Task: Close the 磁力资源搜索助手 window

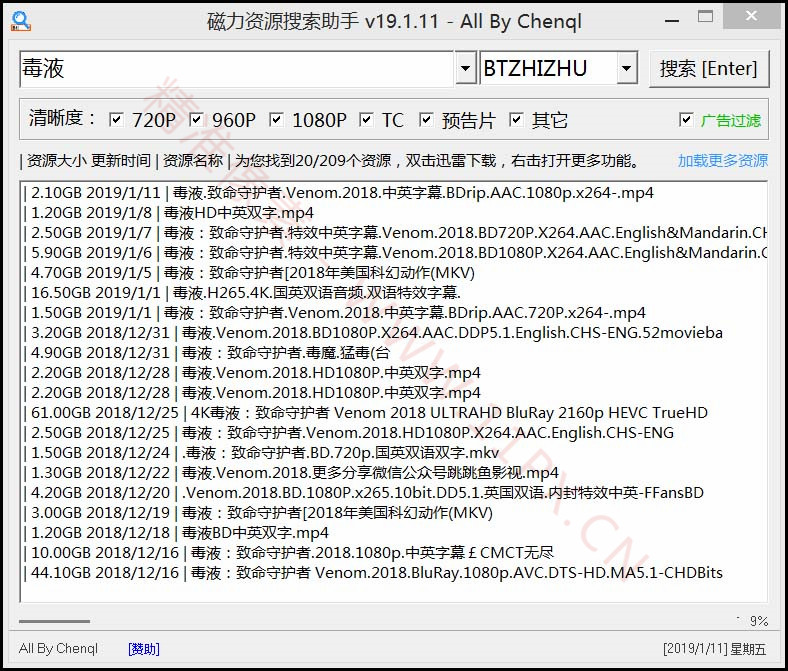Action: click(x=752, y=17)
